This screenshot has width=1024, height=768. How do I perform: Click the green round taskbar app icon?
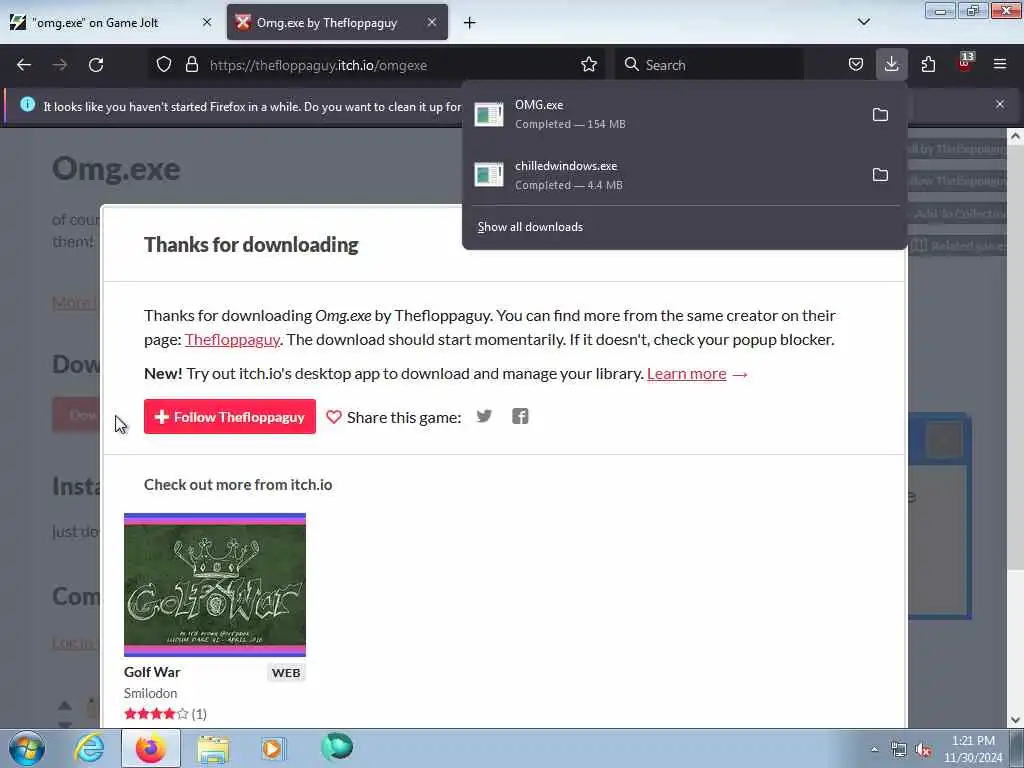pyautogui.click(x=337, y=748)
